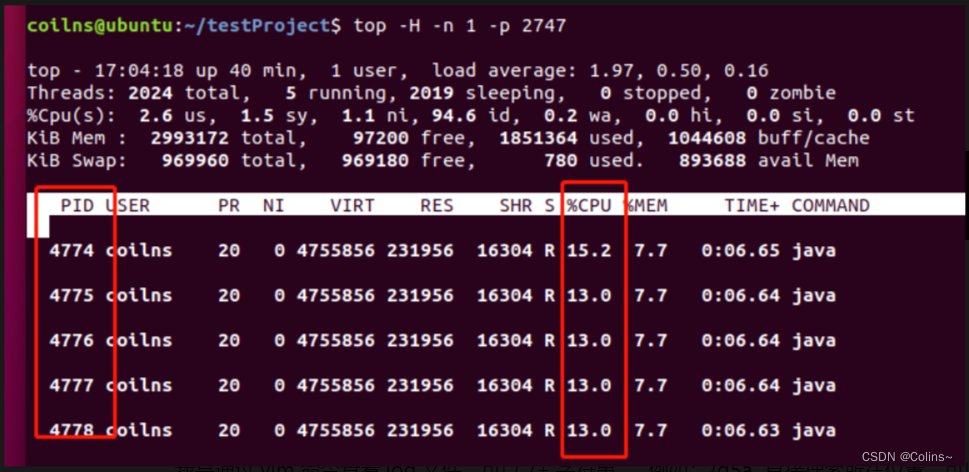
Task: Click TIME+ '0:06.65' in the 4774 row
Action: [x=740, y=250]
